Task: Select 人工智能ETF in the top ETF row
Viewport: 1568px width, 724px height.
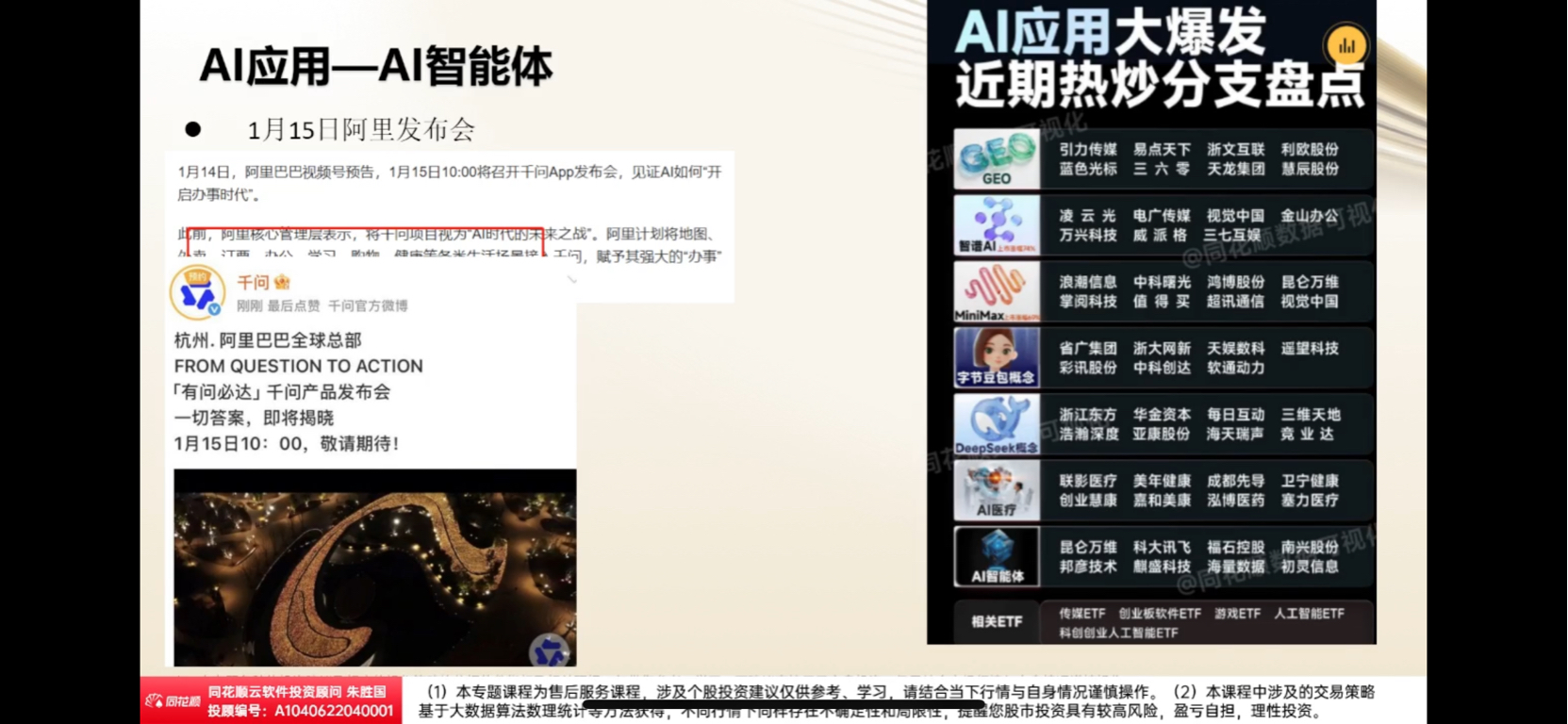Action: pyautogui.click(x=1309, y=614)
